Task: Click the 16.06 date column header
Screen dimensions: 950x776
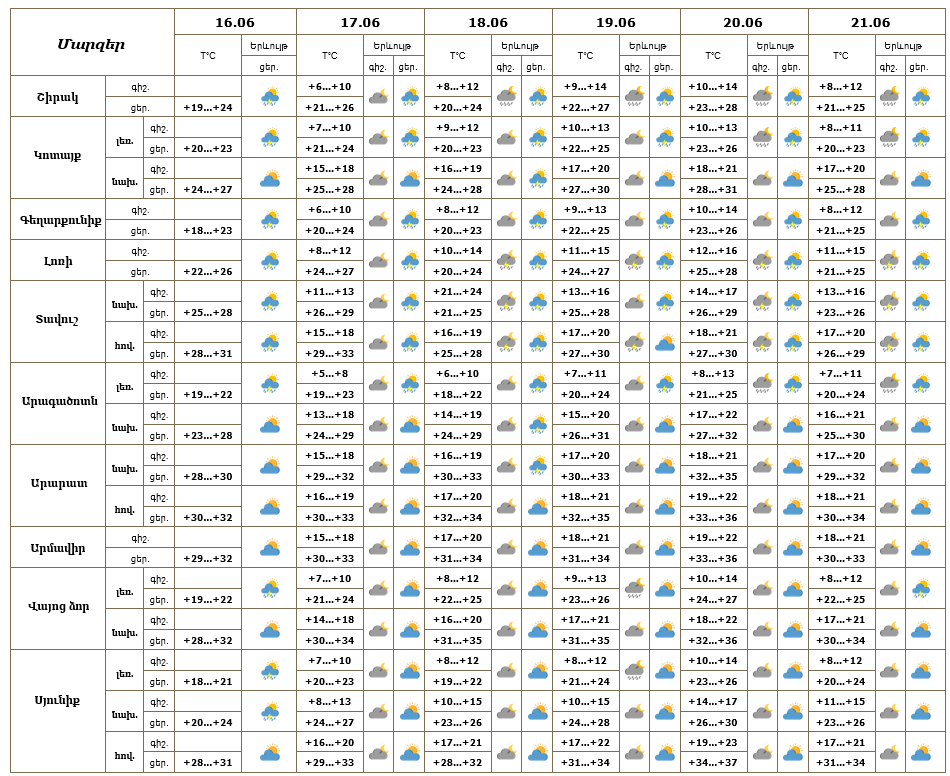Action: (x=235, y=22)
